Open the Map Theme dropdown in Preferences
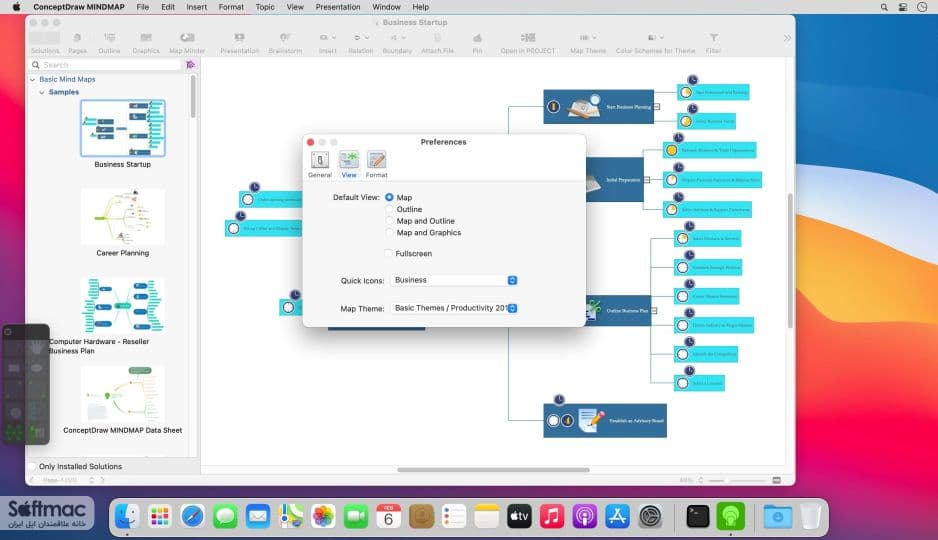This screenshot has height=540, width=938. (x=453, y=308)
